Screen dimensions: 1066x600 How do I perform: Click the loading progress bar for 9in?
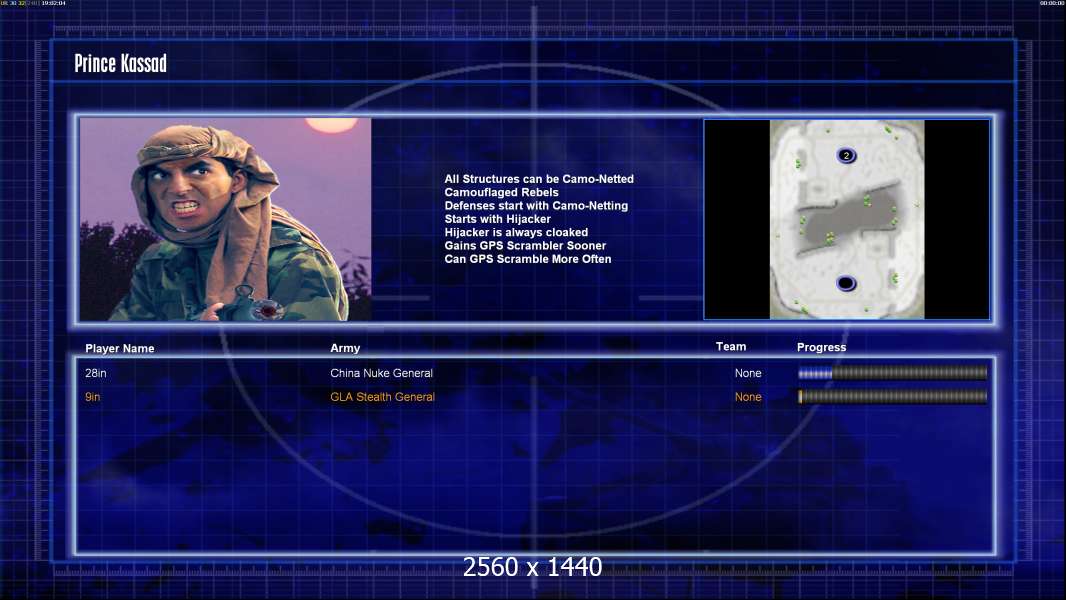pyautogui.click(x=893, y=397)
